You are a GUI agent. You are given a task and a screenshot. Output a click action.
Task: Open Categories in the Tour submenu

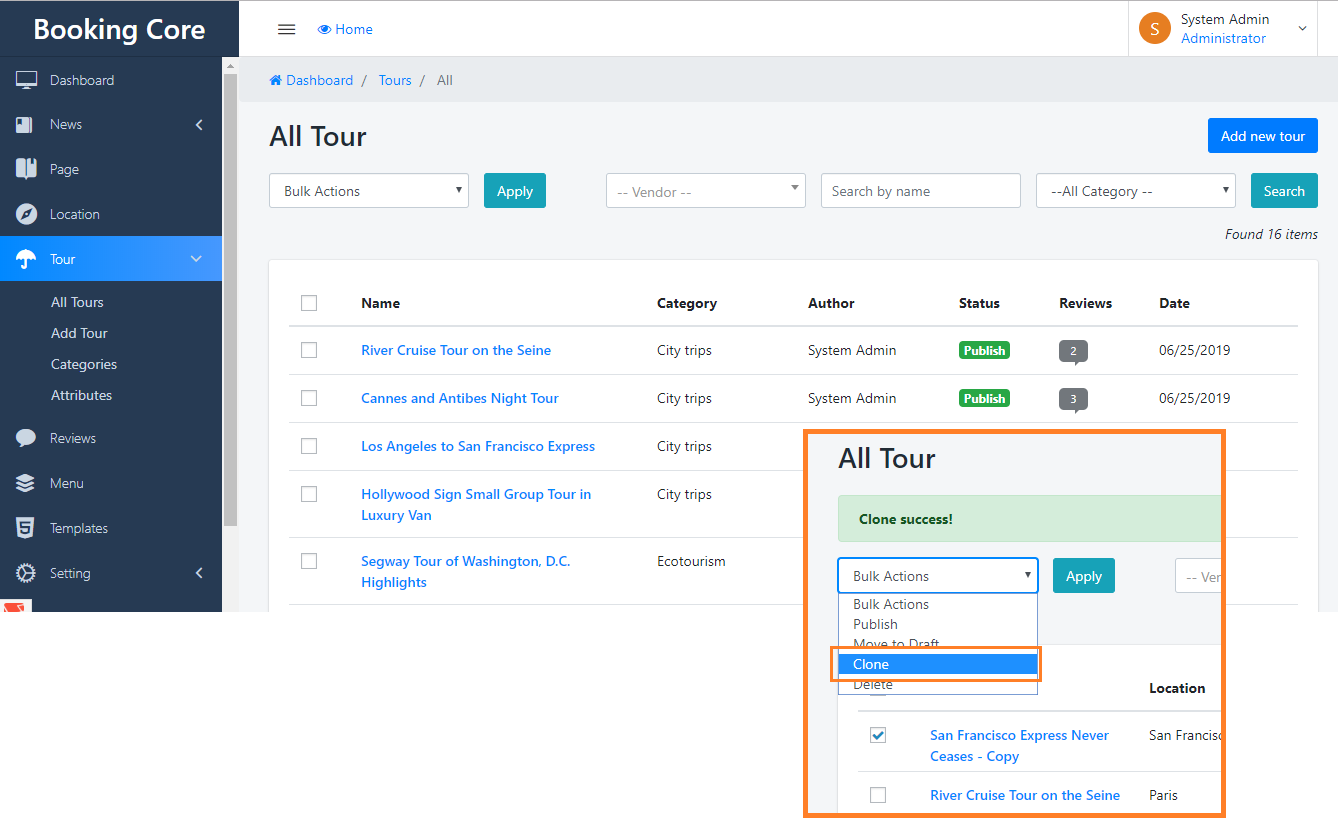[84, 364]
